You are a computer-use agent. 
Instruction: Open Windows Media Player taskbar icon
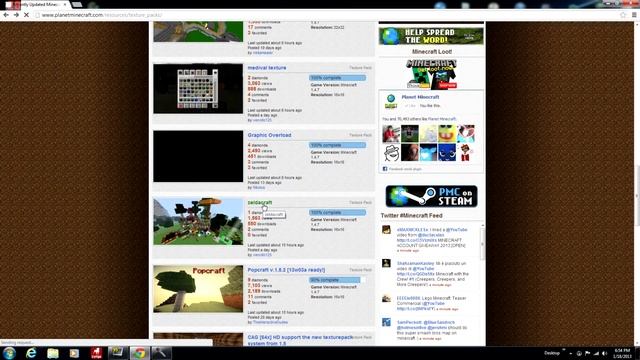pyautogui.click(x=74, y=353)
